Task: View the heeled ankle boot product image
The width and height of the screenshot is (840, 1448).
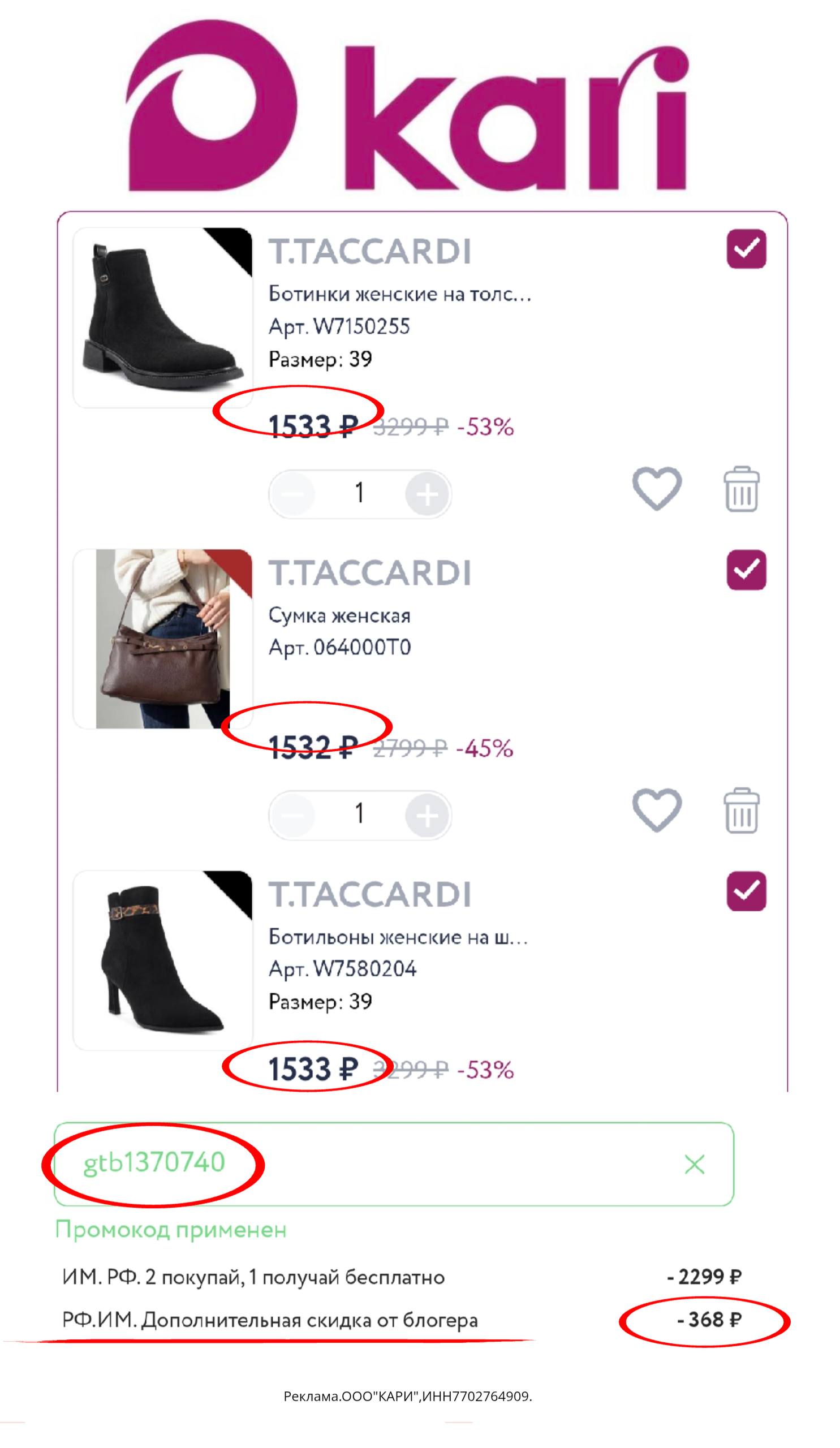Action: click(162, 960)
